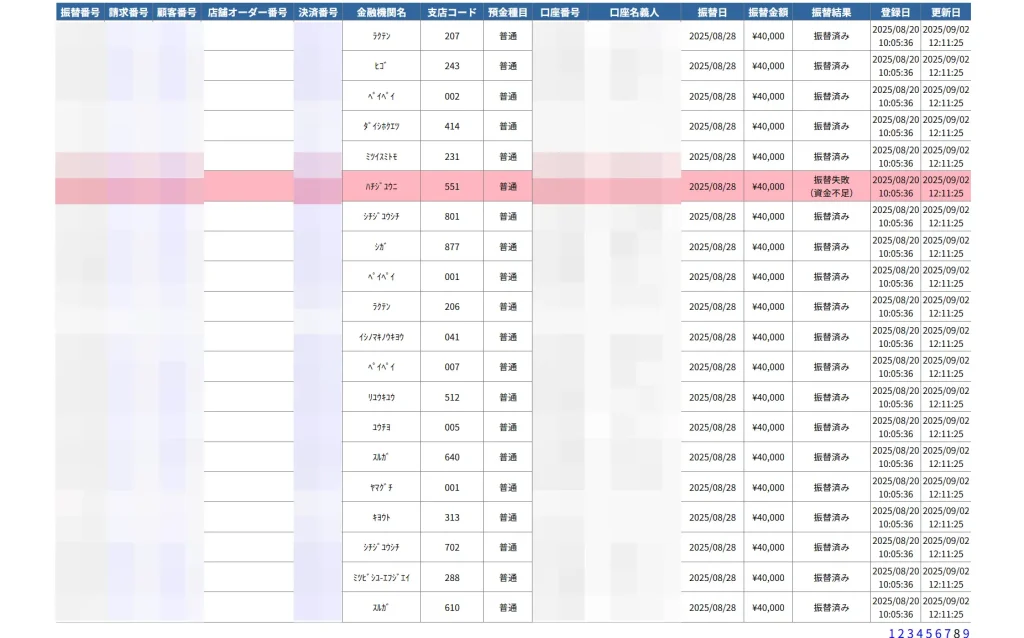
Task: Click the branch code 288 cell
Action: point(452,577)
